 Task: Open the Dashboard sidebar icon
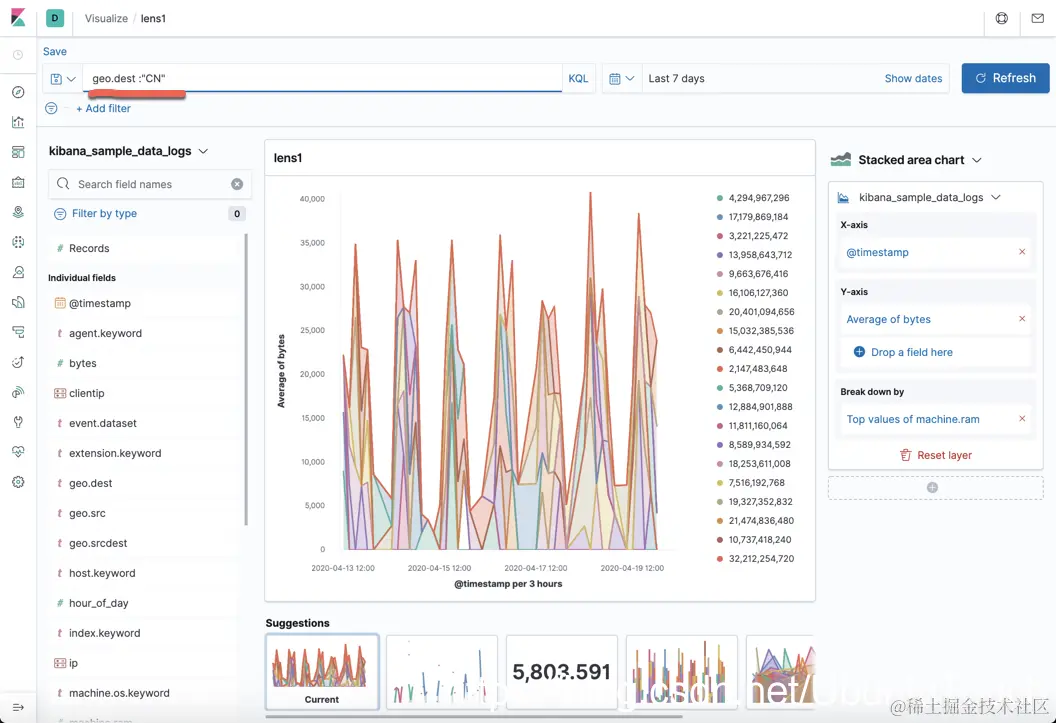pyautogui.click(x=18, y=152)
